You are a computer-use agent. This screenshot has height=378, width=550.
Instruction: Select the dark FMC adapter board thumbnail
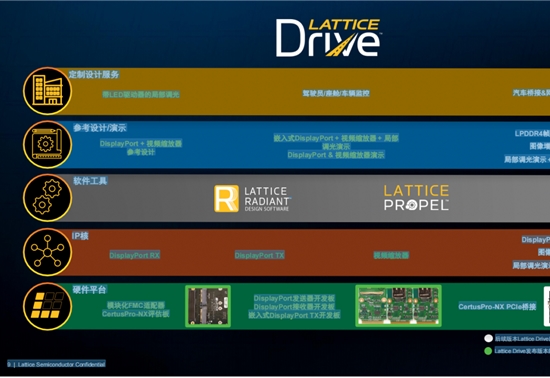[x=208, y=306]
